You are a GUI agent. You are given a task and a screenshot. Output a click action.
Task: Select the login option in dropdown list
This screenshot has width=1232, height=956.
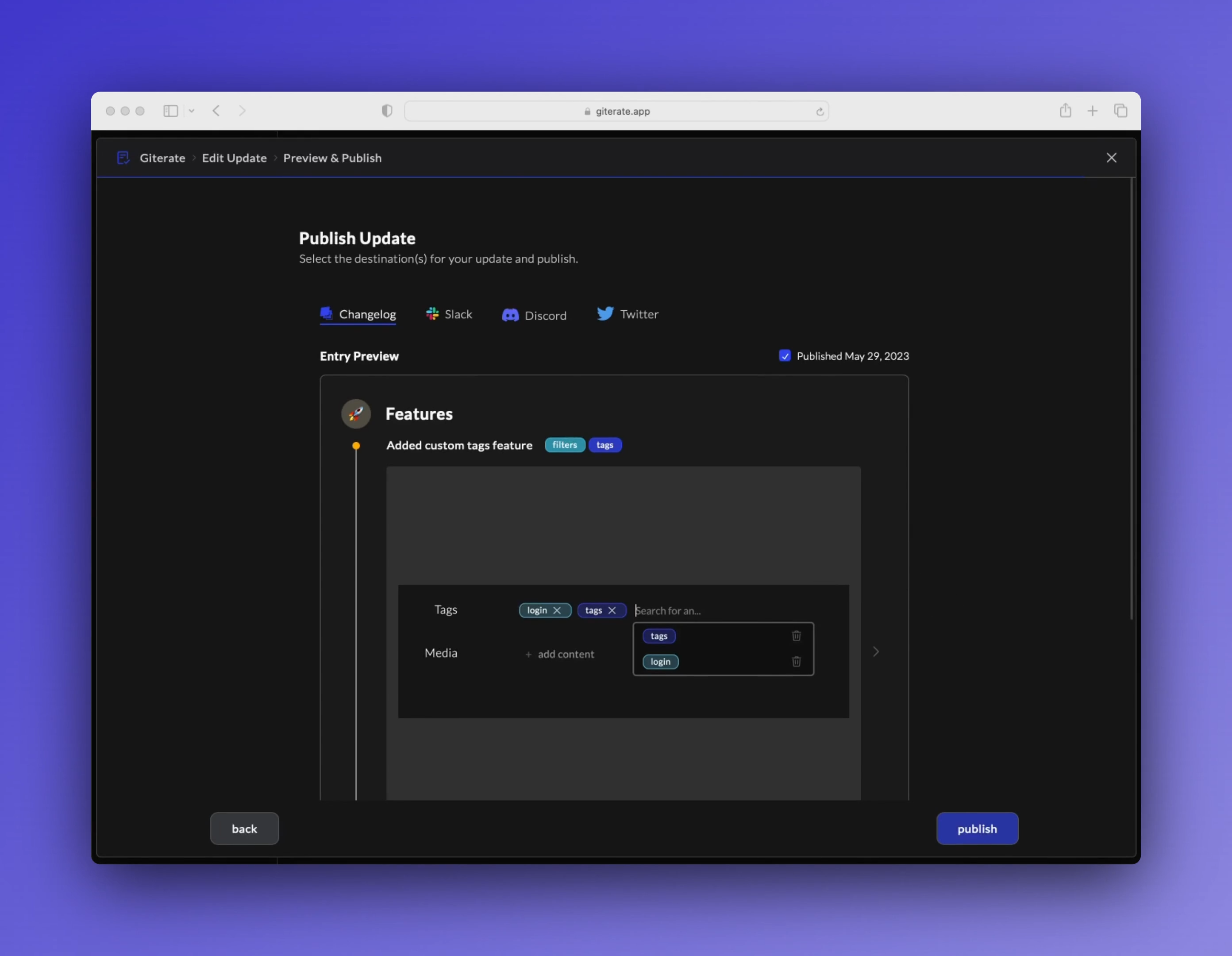(x=661, y=661)
